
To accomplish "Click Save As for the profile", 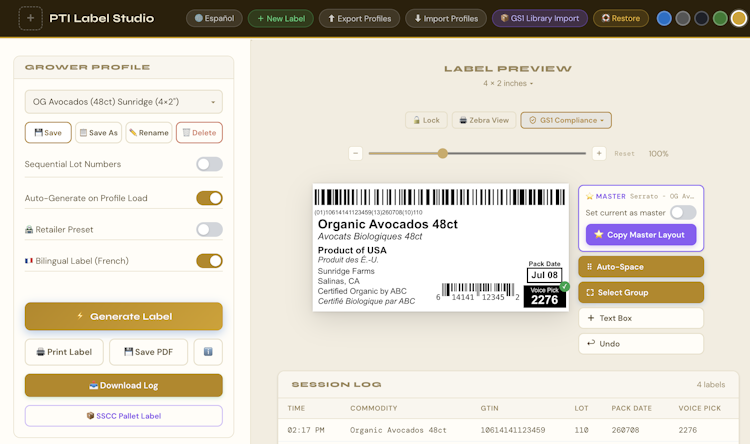I will tap(99, 133).
